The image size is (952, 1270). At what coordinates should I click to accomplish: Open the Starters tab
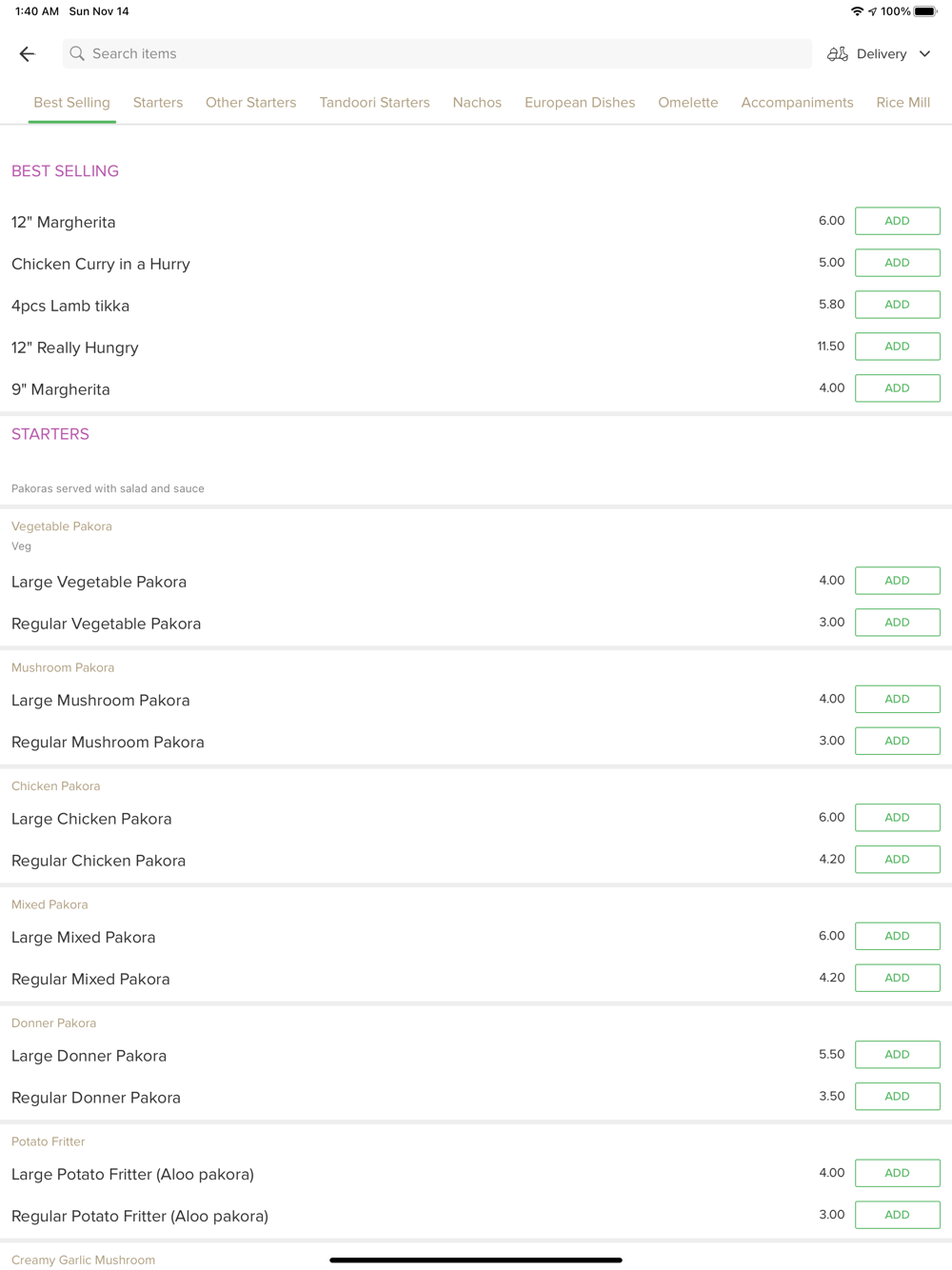tap(158, 103)
